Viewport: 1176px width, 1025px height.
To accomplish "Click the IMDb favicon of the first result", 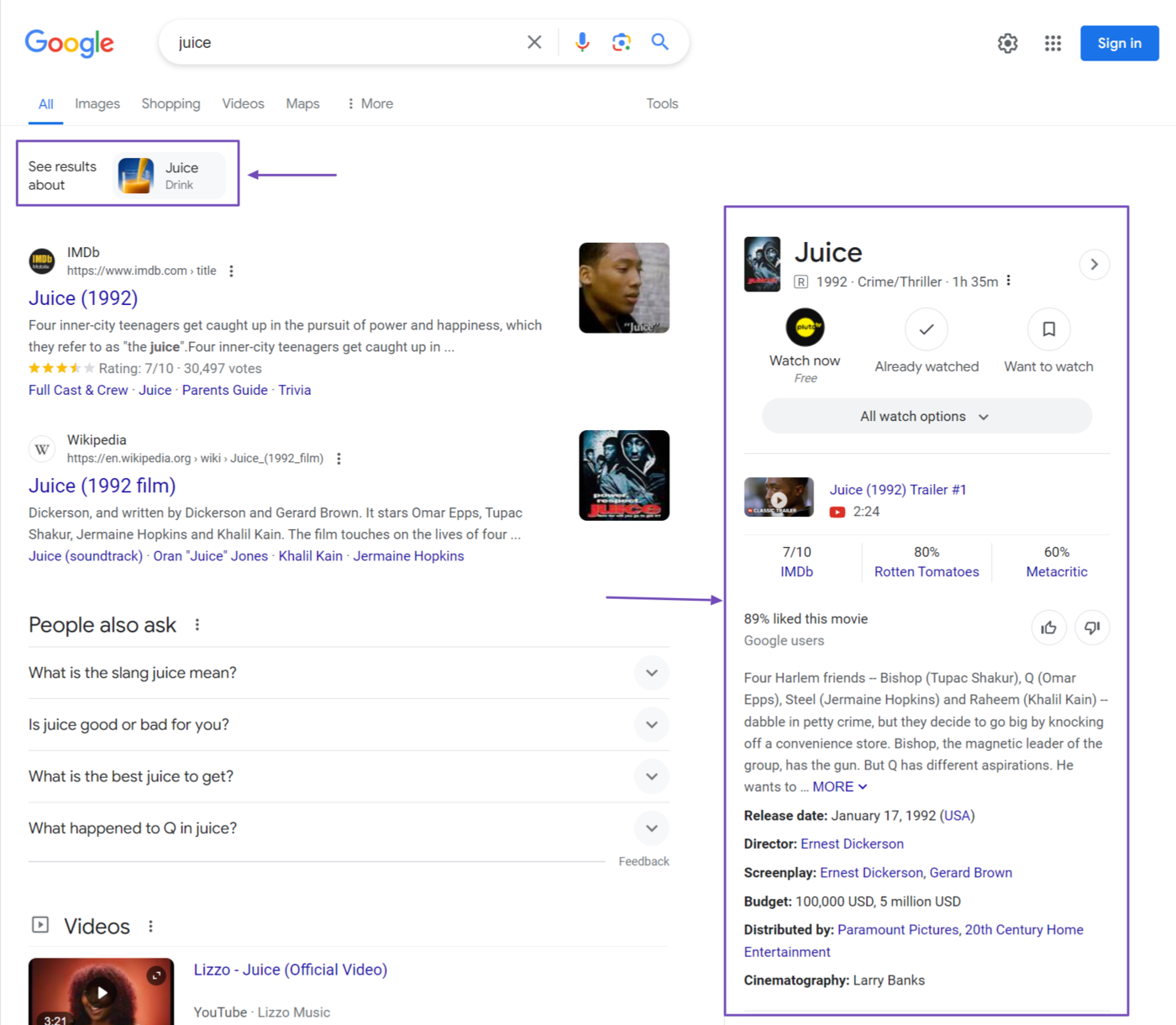I will click(42, 261).
